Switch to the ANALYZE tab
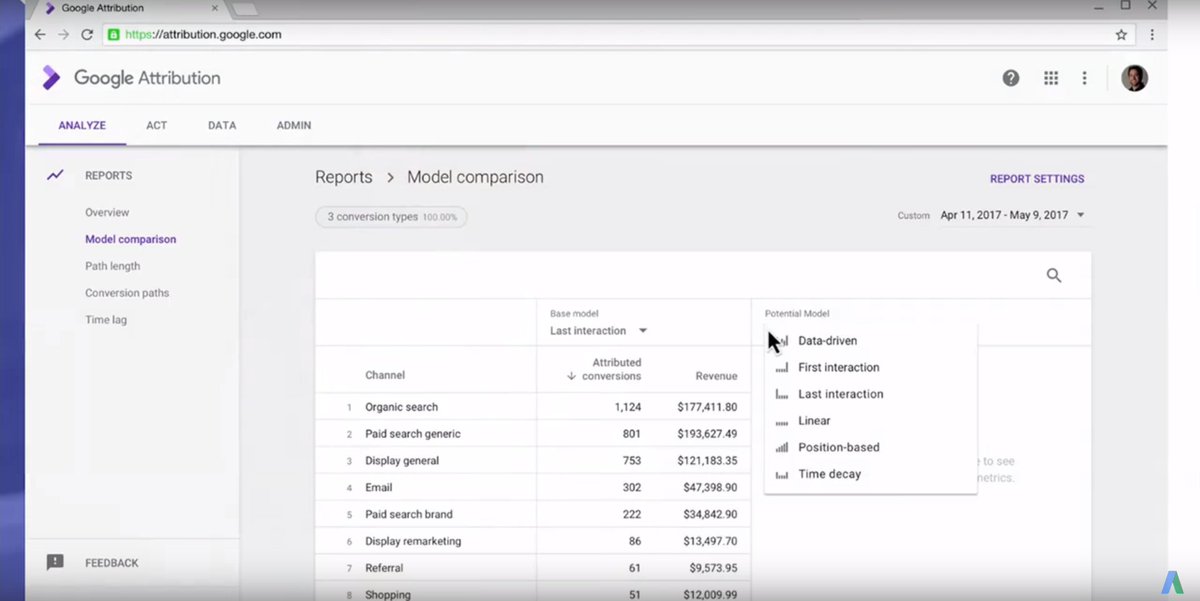Viewport: 1200px width, 601px height. coord(82,126)
